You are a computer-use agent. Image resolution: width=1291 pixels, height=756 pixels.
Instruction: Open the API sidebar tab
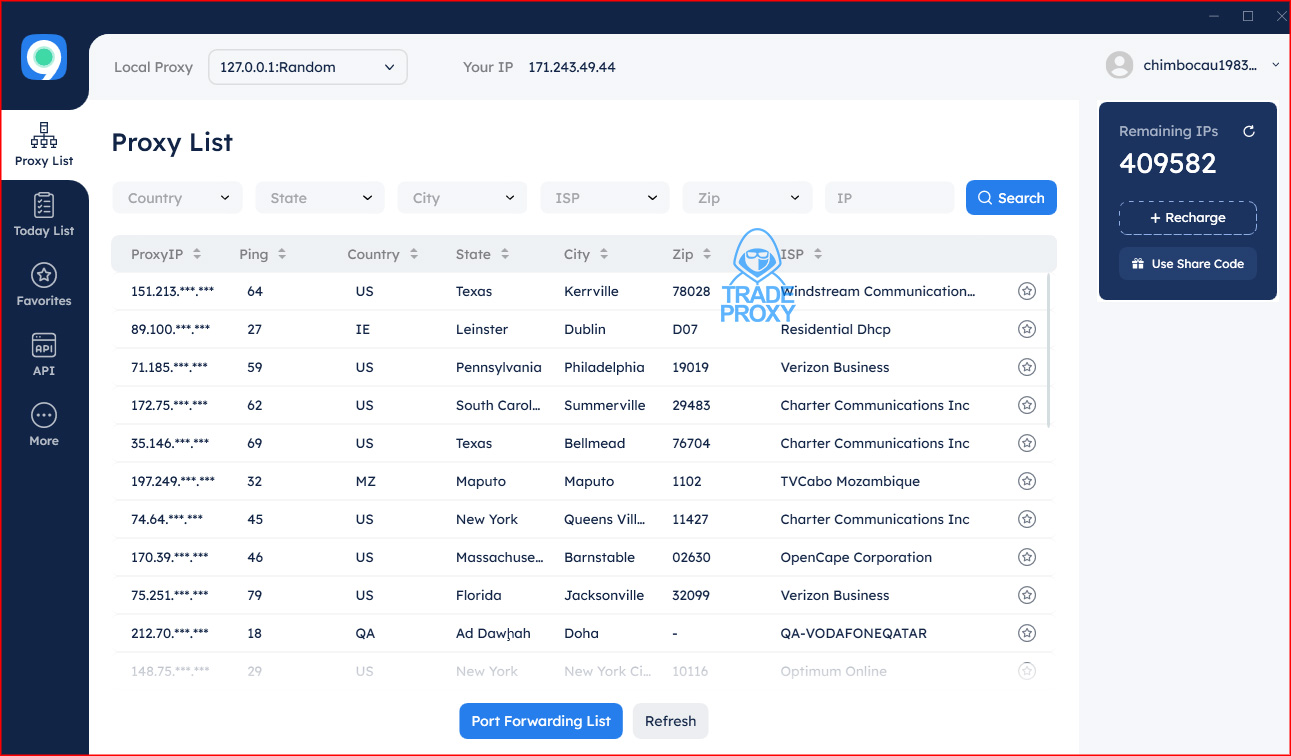click(44, 355)
